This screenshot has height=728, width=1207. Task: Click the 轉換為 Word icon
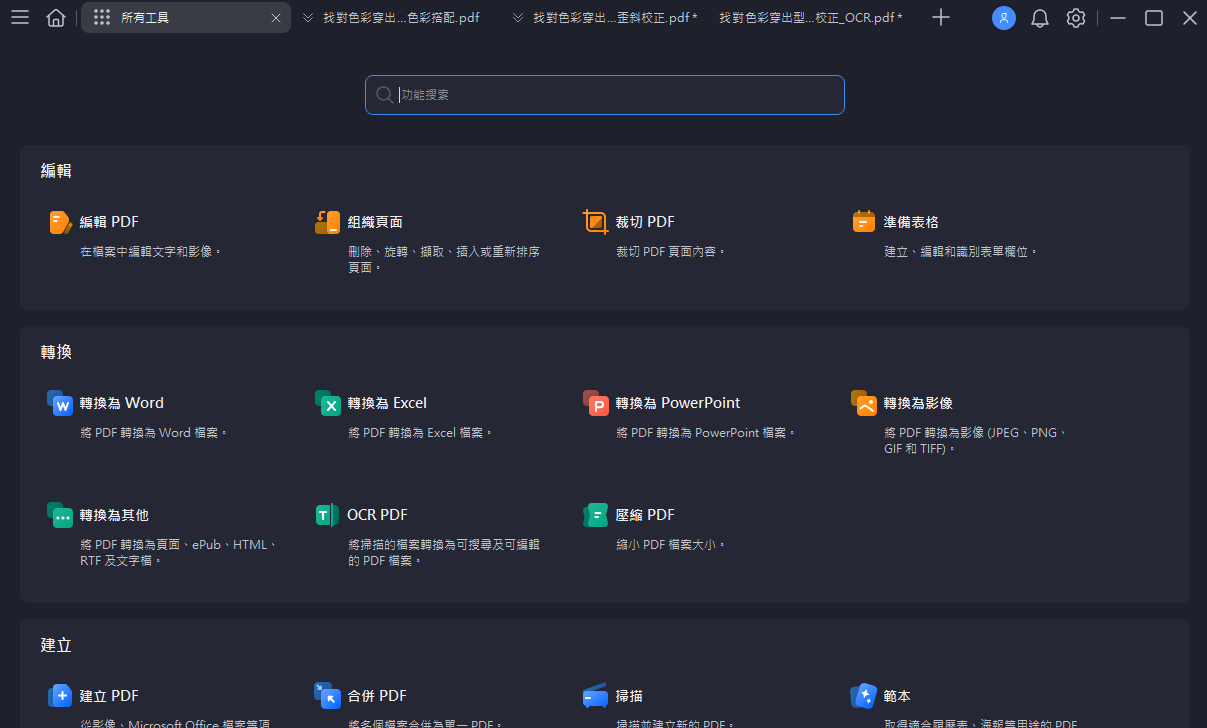60,403
